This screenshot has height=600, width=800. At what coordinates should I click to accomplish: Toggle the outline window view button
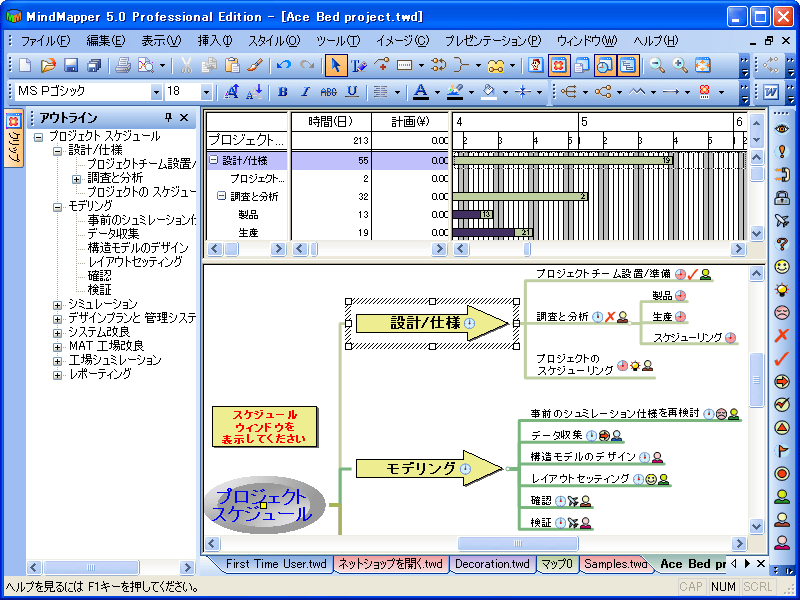628,65
